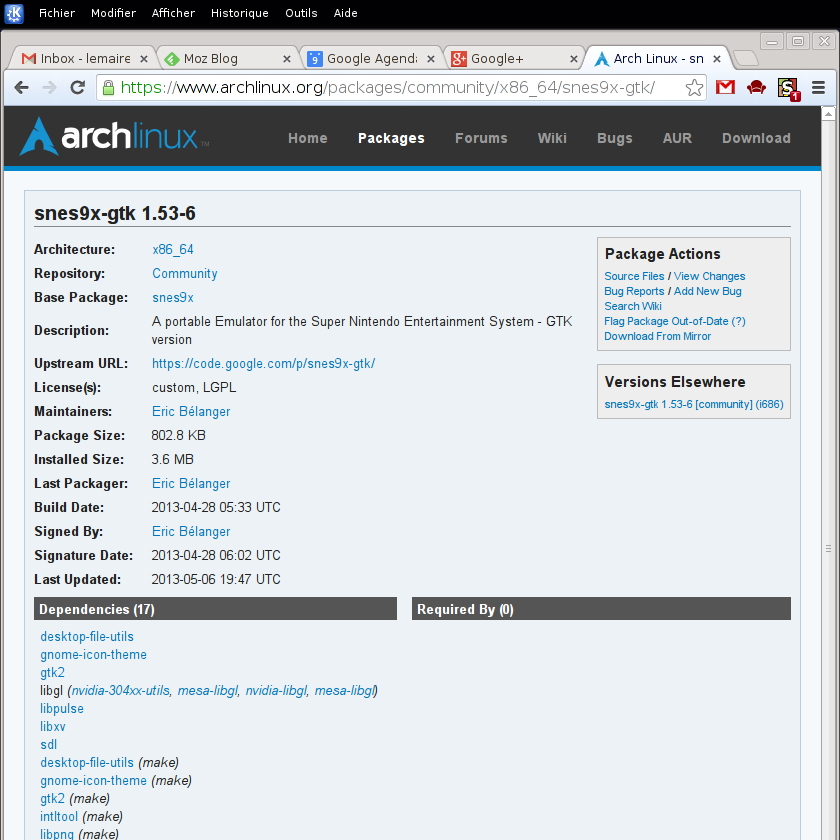The height and width of the screenshot is (840, 840).
Task: Click the green padlock security icon
Action: click(x=108, y=87)
